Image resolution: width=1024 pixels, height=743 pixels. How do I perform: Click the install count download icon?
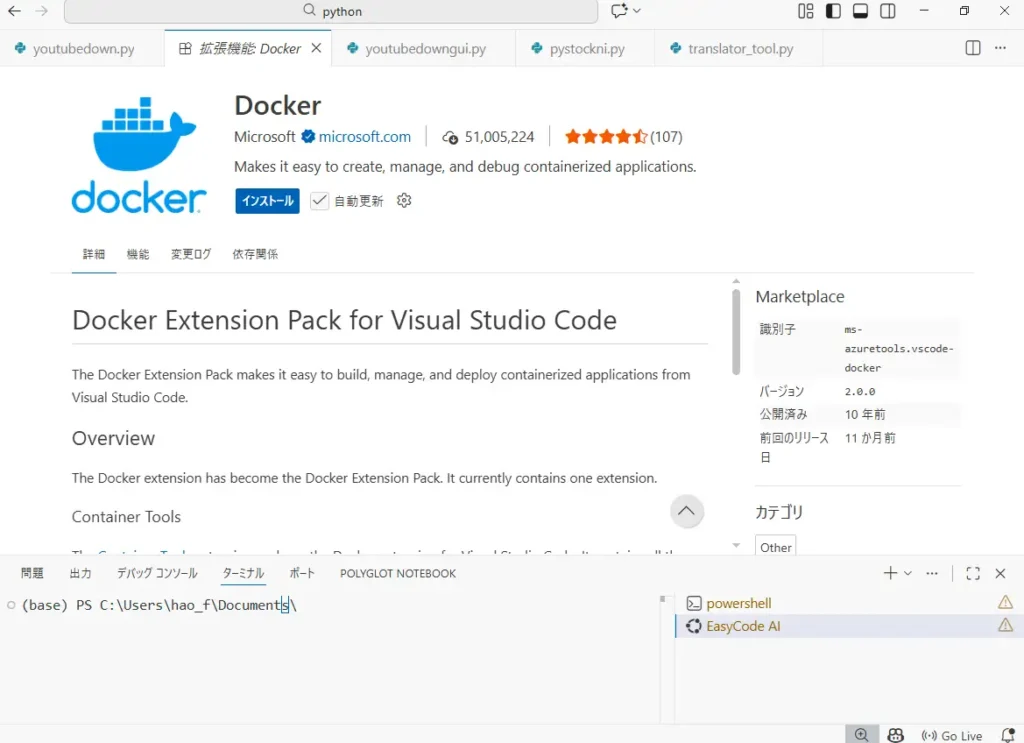tap(450, 137)
